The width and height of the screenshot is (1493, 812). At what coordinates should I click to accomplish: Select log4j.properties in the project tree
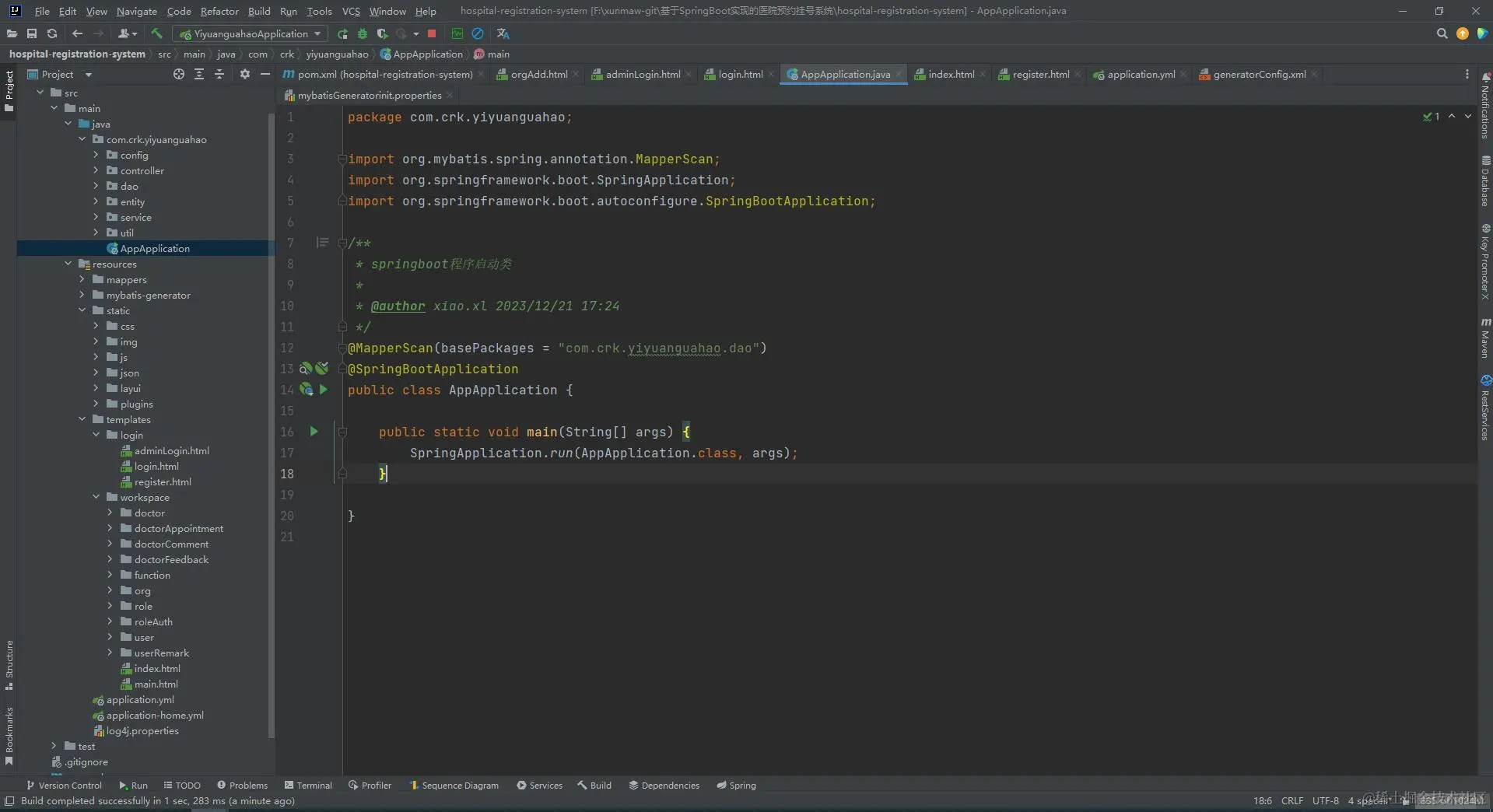tap(142, 730)
